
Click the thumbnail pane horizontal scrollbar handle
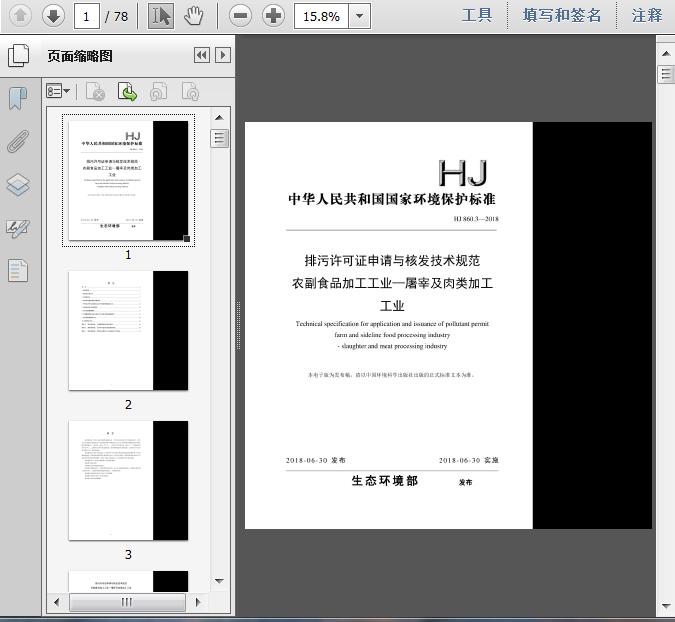(x=127, y=602)
